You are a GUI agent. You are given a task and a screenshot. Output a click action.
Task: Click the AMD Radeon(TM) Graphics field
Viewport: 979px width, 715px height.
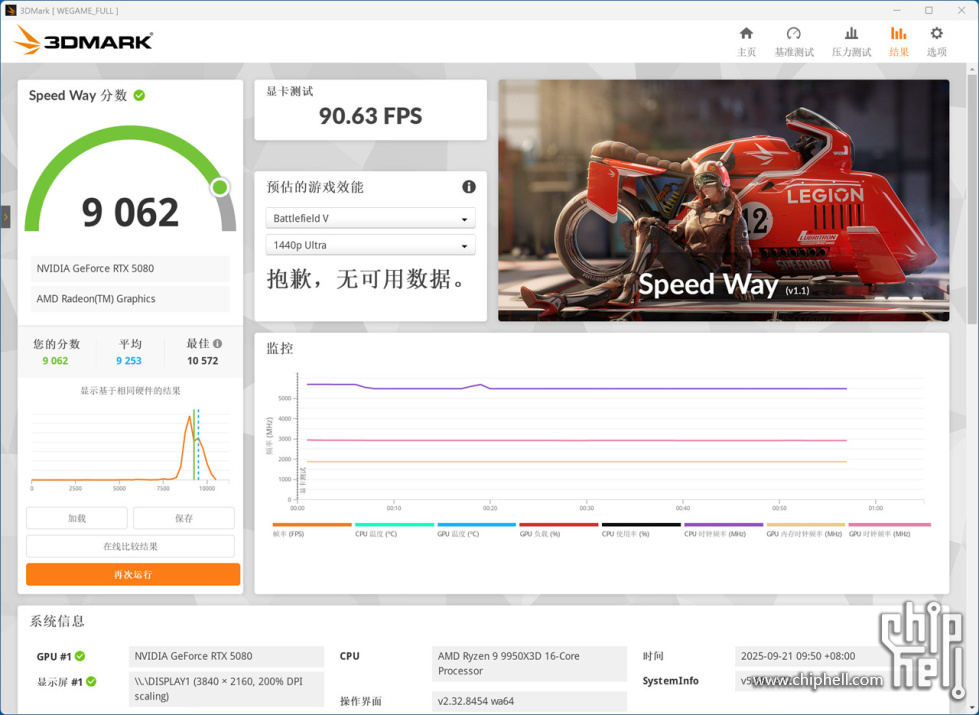130,298
